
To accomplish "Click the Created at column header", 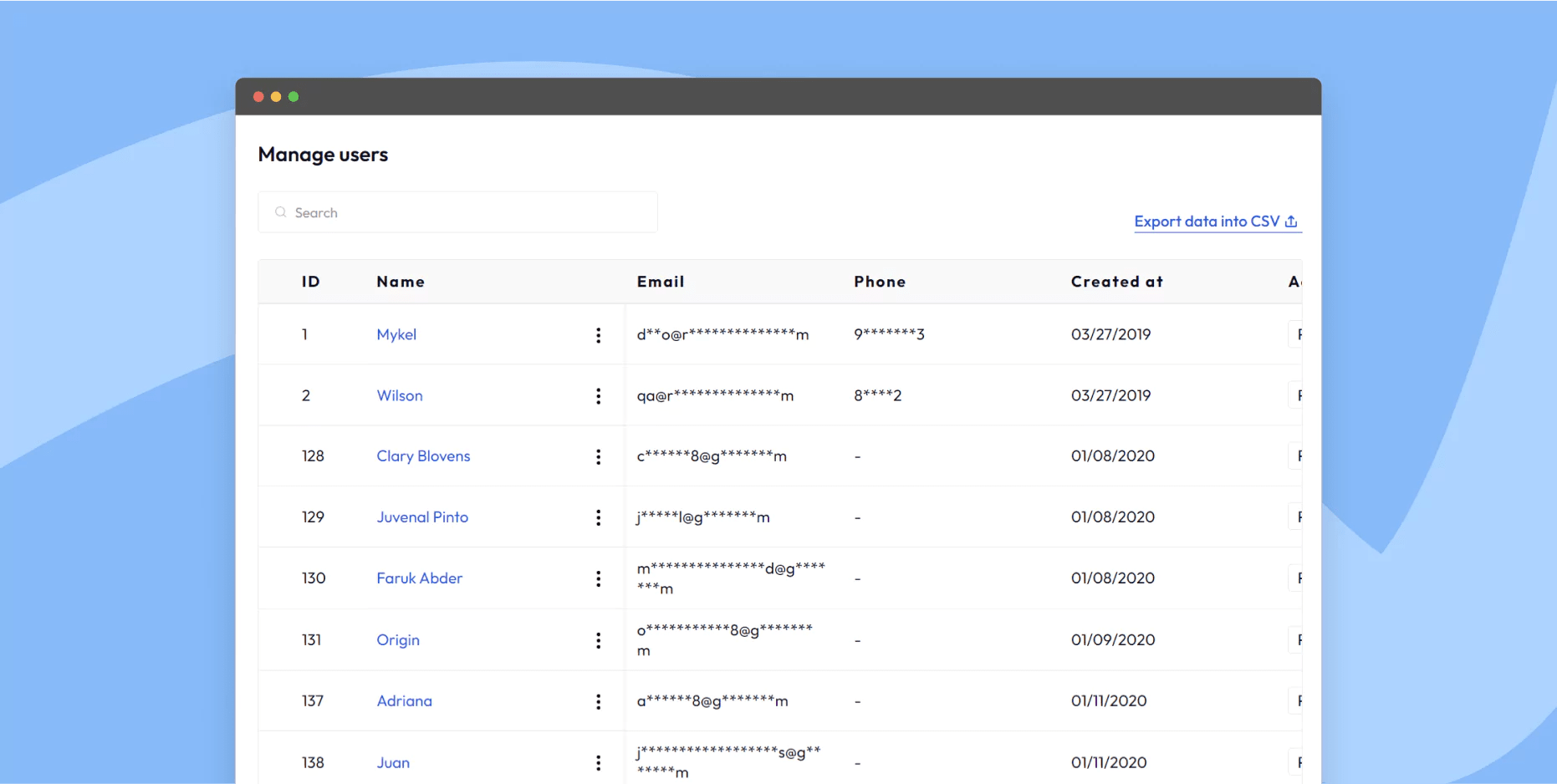I will pos(1117,282).
